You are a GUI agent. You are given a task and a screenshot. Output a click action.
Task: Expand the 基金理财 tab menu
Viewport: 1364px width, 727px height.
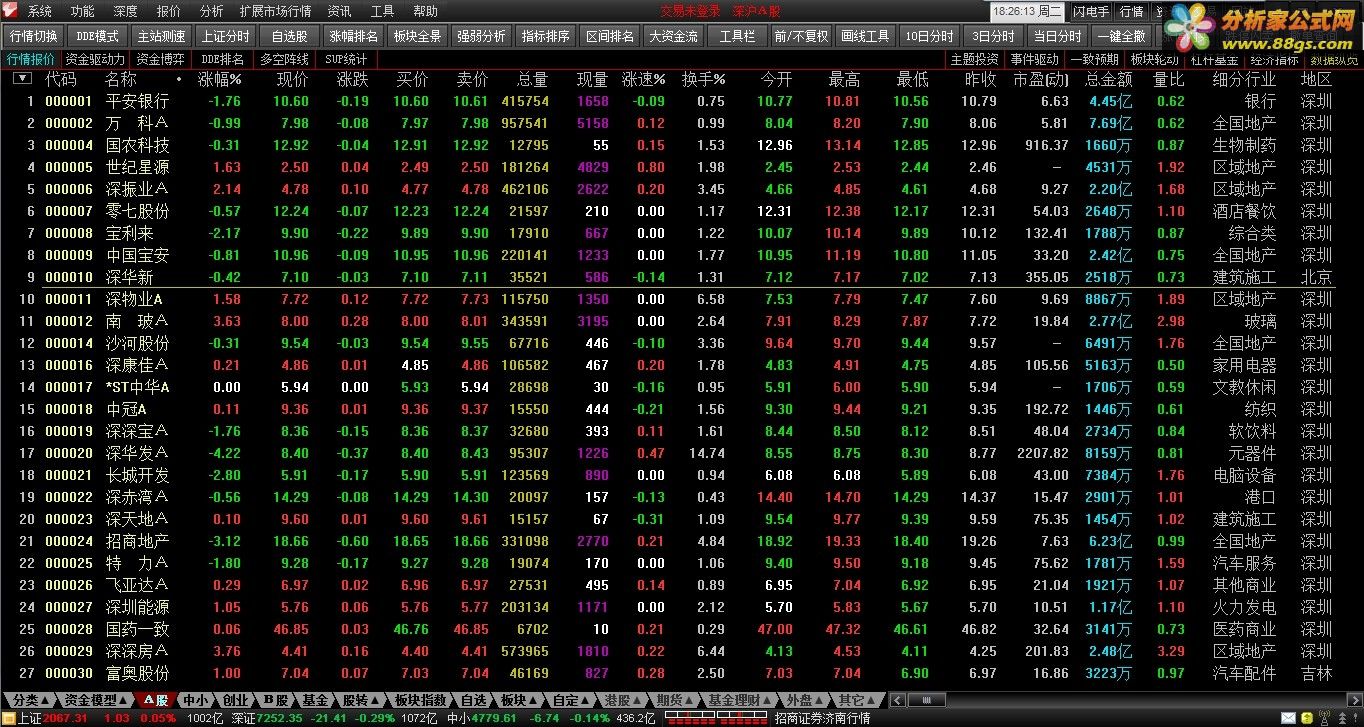pyautogui.click(x=767, y=702)
